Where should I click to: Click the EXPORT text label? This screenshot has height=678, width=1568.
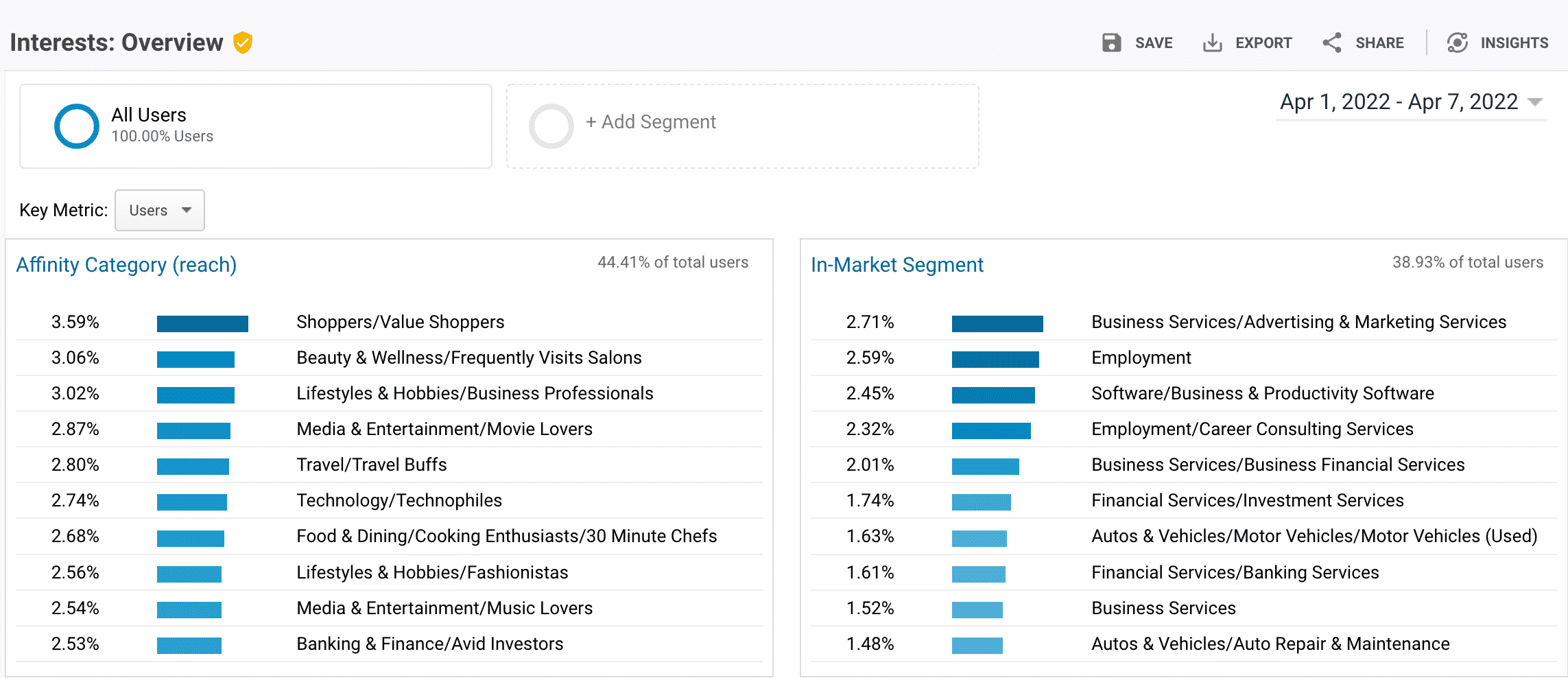click(1263, 43)
